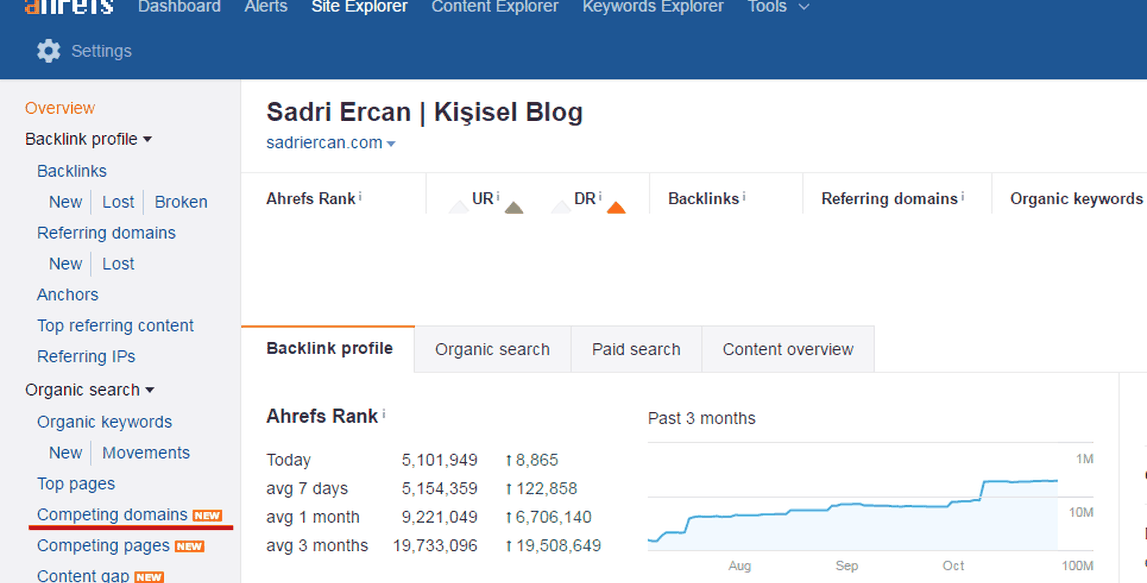The height and width of the screenshot is (583, 1147).
Task: Switch to the Organic search tab
Action: point(492,350)
